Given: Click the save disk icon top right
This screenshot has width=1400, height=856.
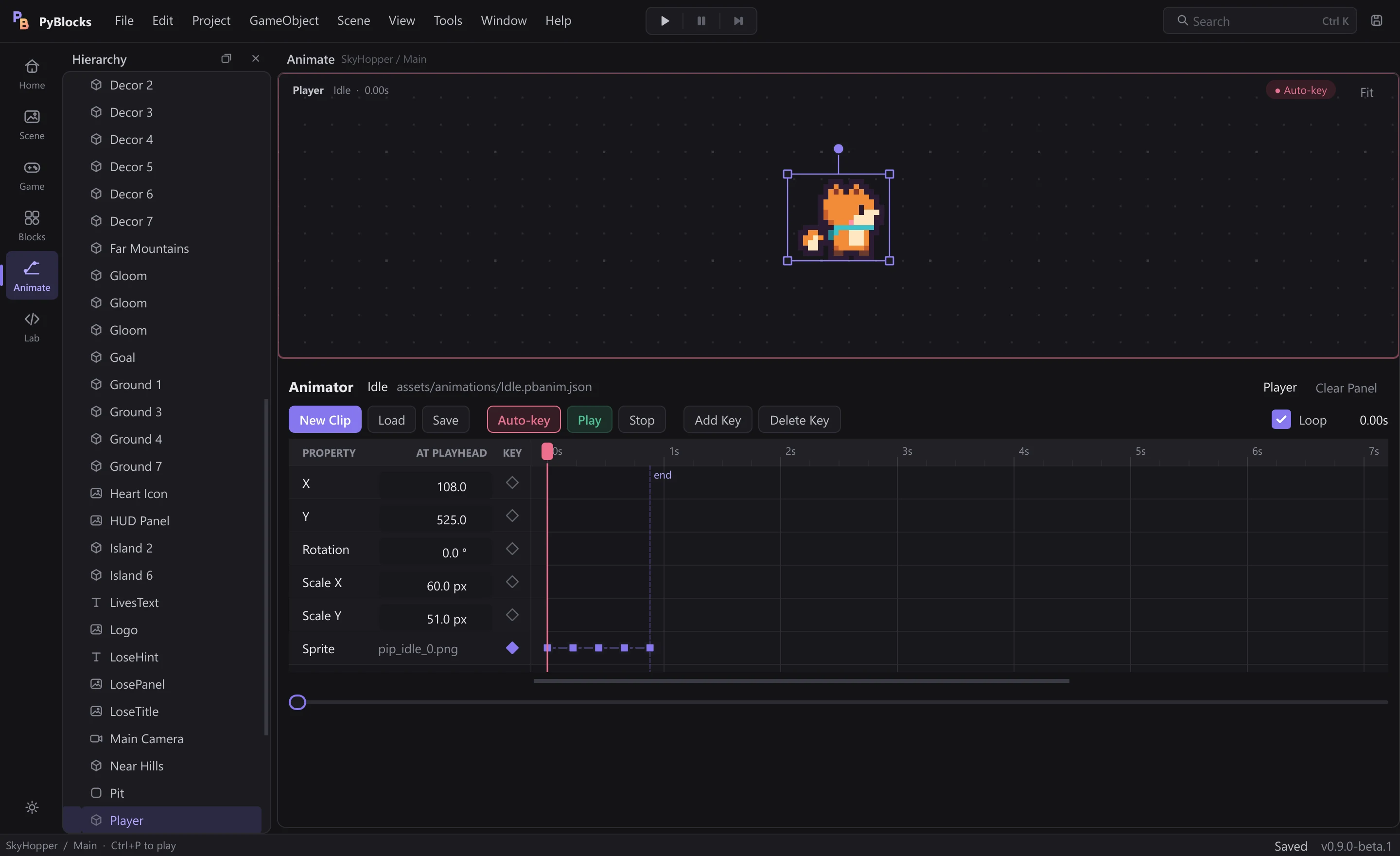Looking at the screenshot, I should 1376,20.
